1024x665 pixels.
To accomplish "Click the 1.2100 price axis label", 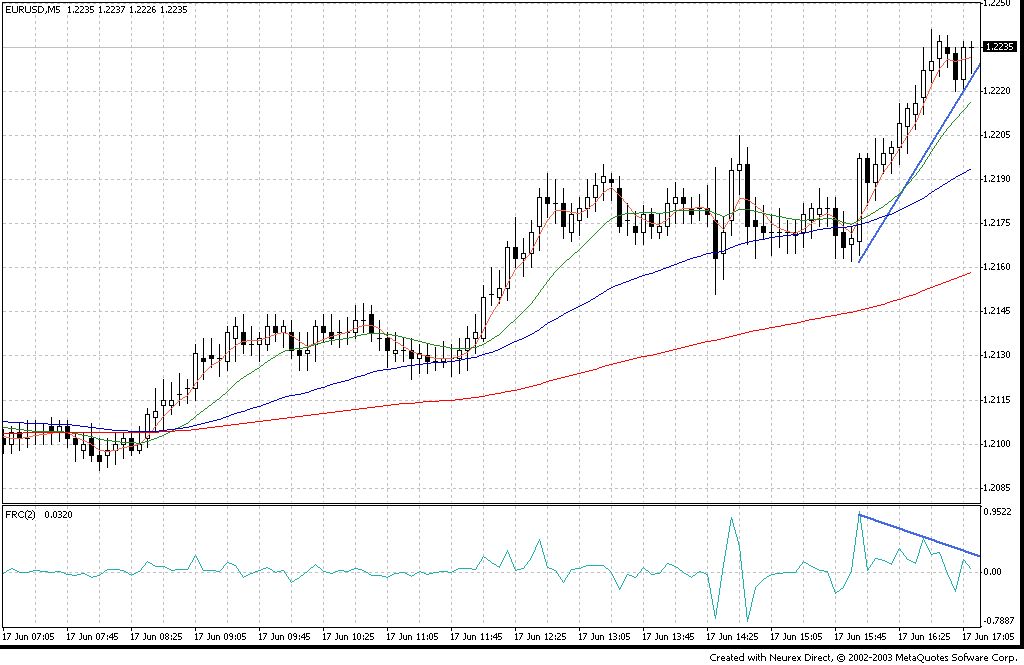I will pyautogui.click(x=997, y=444).
